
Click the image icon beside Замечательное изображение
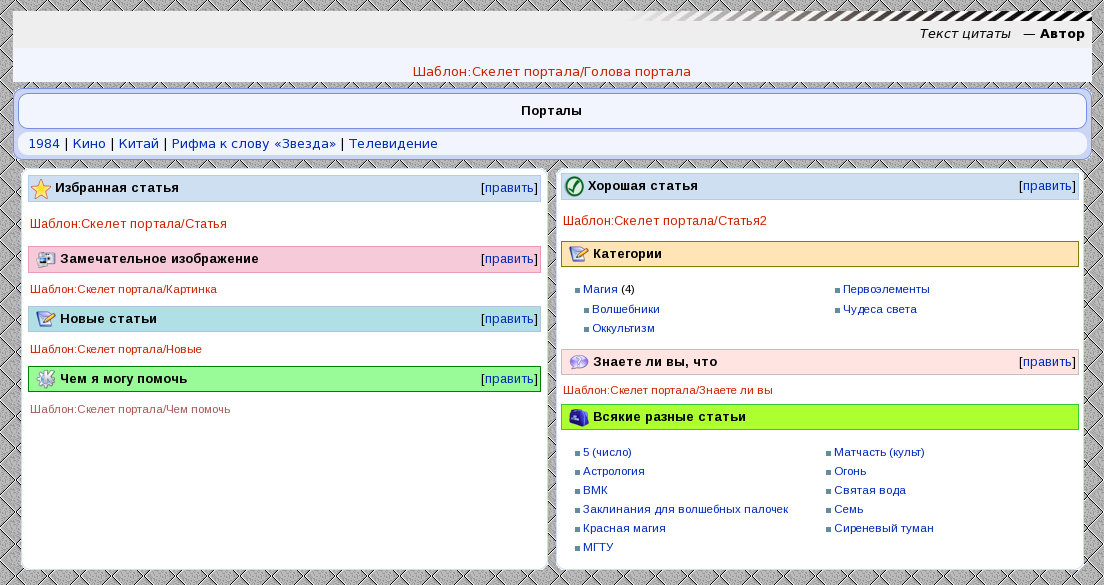[46, 259]
